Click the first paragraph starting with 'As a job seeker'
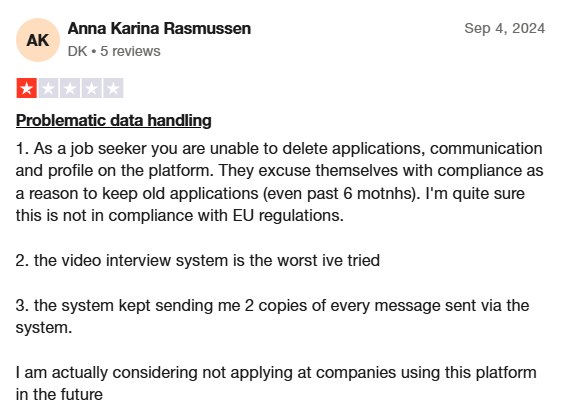The height and width of the screenshot is (414, 585). [279, 182]
